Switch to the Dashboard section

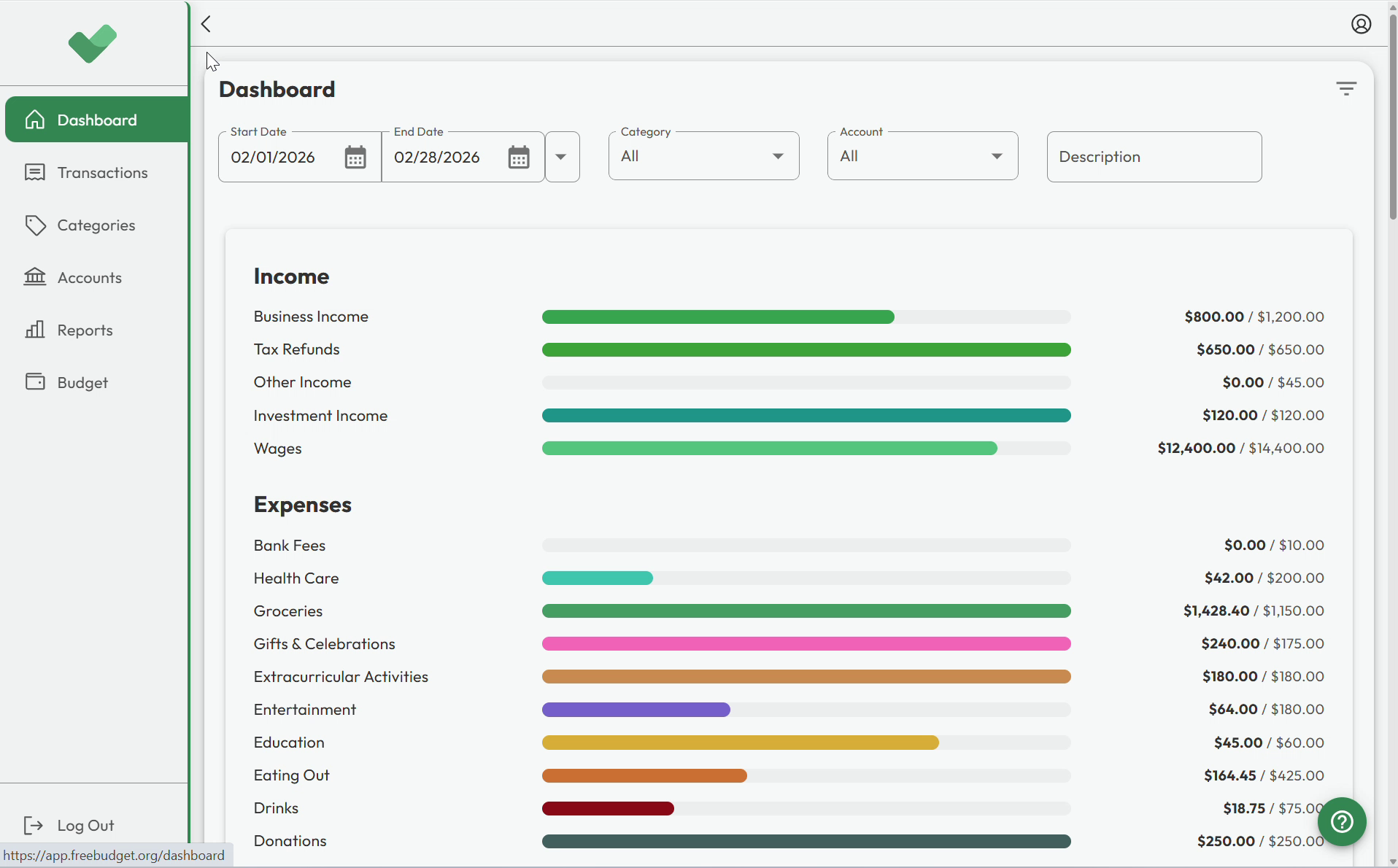(96, 119)
